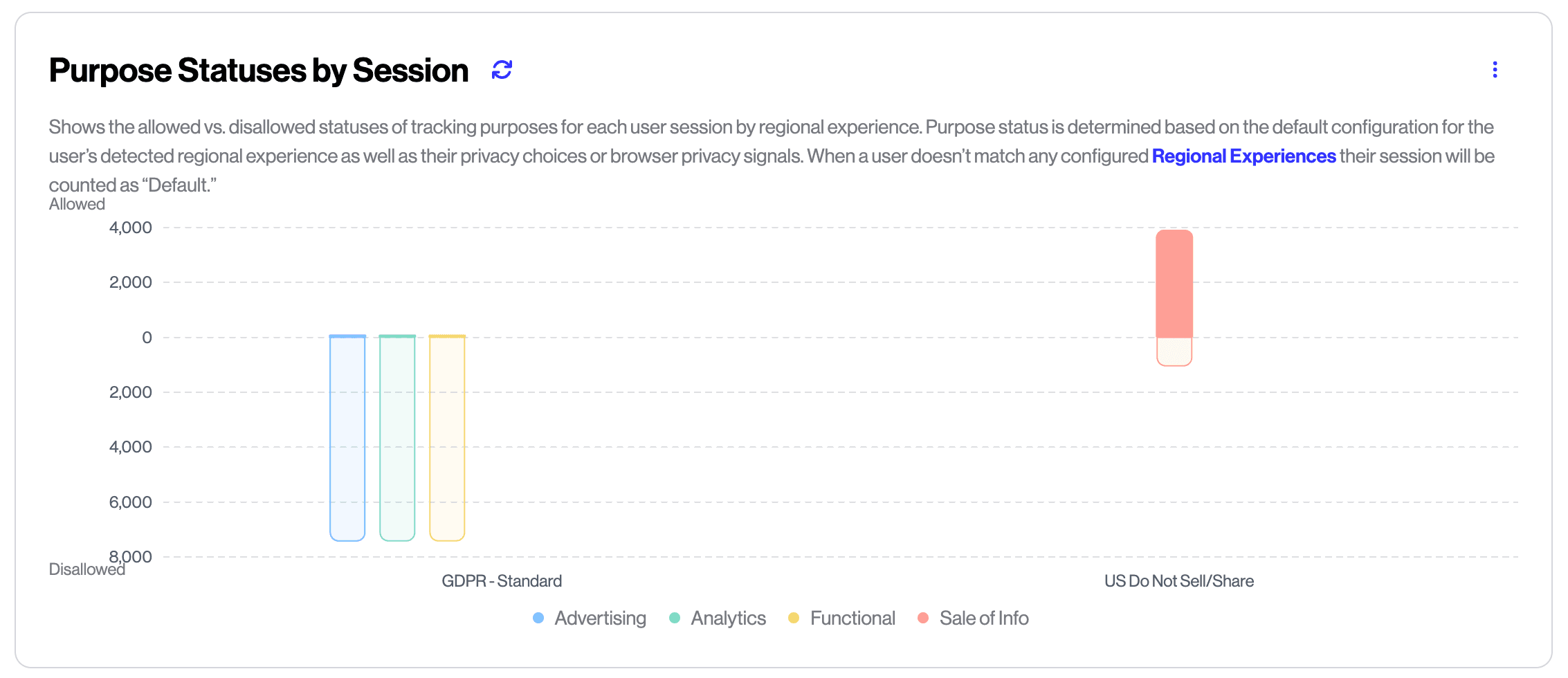Toggle the Analytics series in the legend
1568x678 pixels.
pyautogui.click(x=727, y=618)
